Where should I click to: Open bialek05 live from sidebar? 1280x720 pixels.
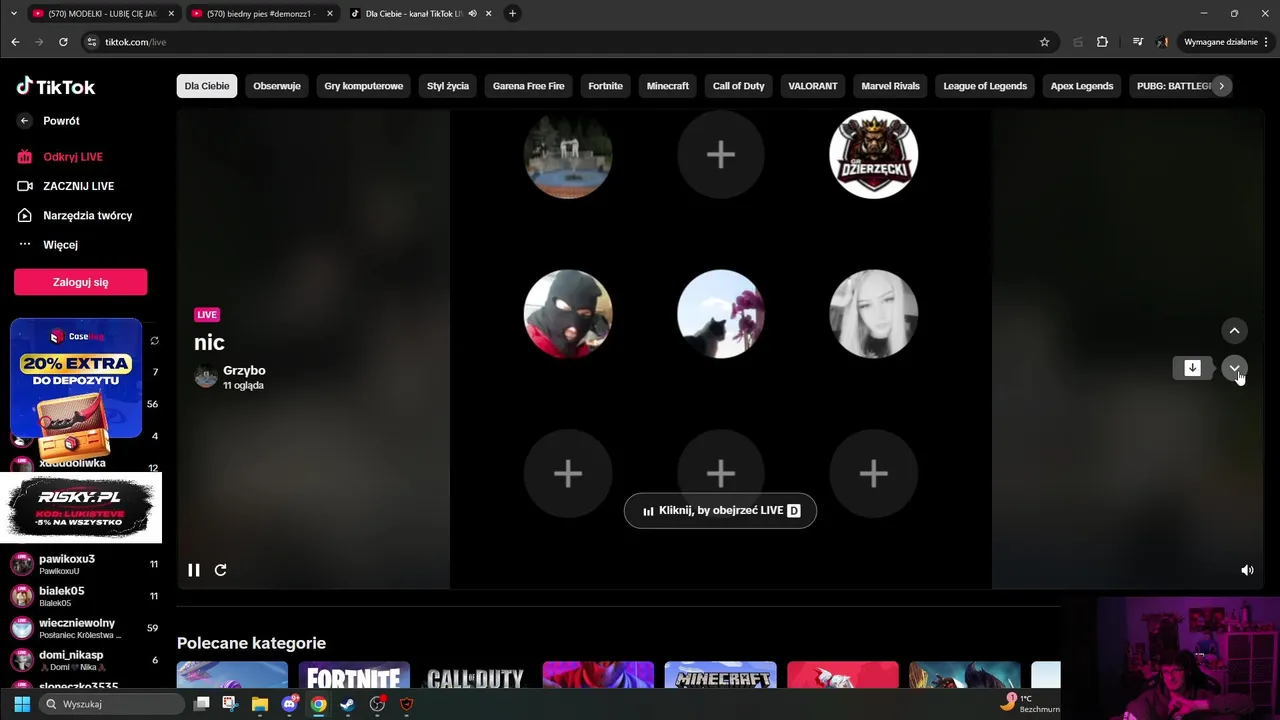(85, 596)
